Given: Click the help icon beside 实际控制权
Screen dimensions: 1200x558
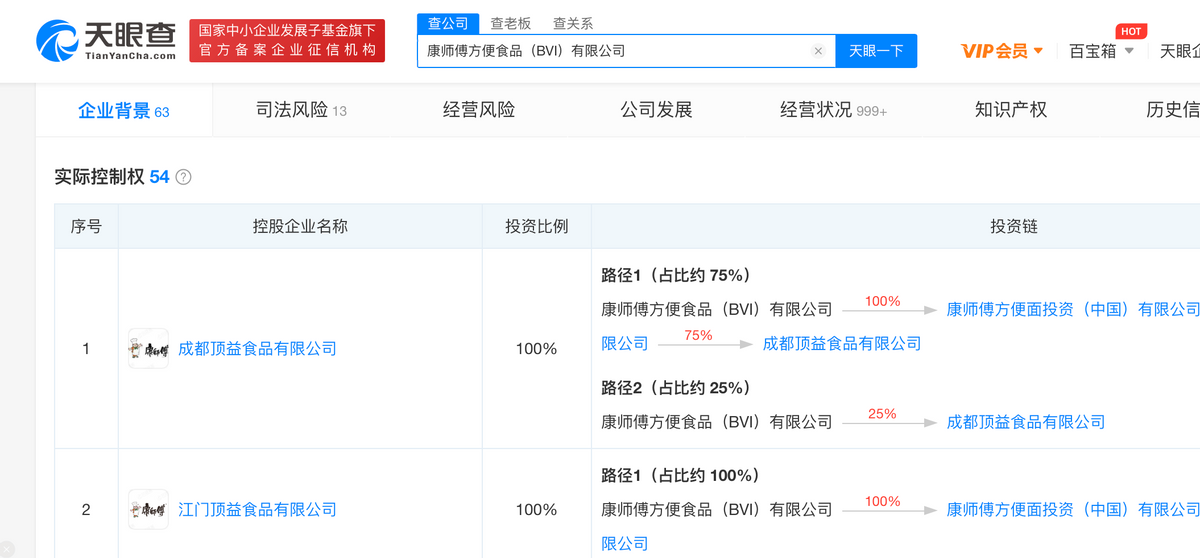Looking at the screenshot, I should coord(183,177).
